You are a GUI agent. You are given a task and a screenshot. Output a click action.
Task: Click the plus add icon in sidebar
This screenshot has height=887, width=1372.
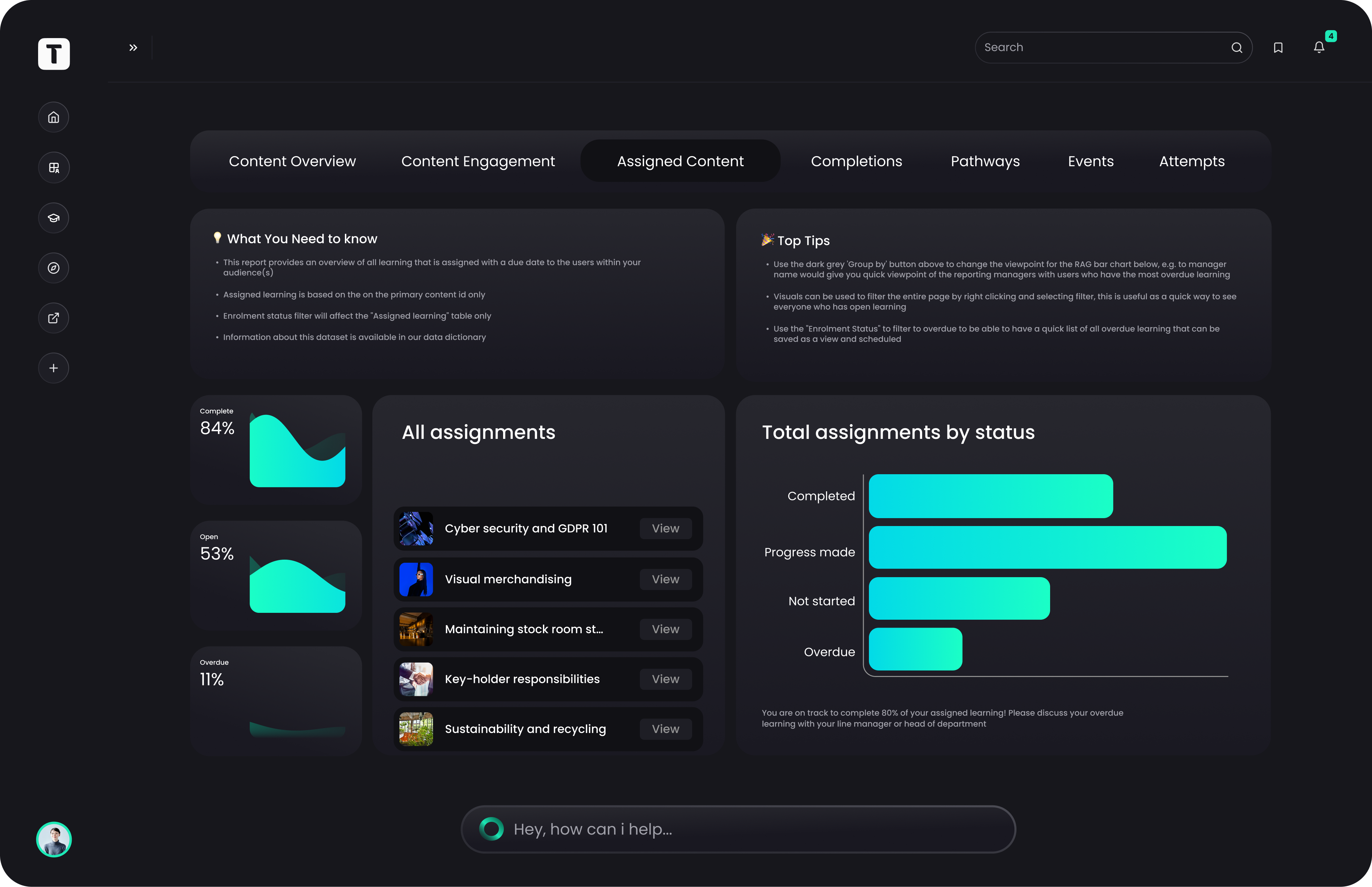click(54, 368)
